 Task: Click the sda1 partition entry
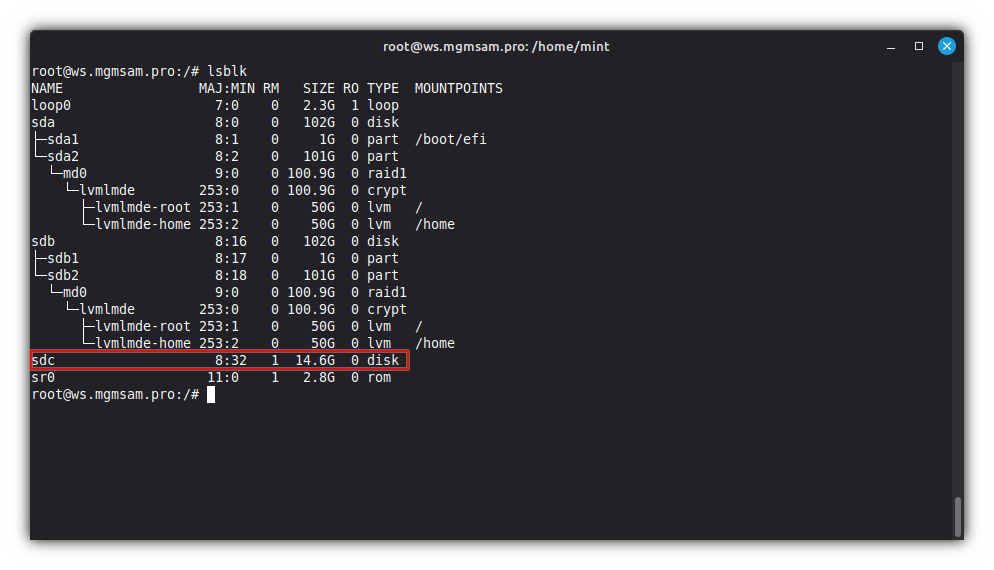coord(62,139)
